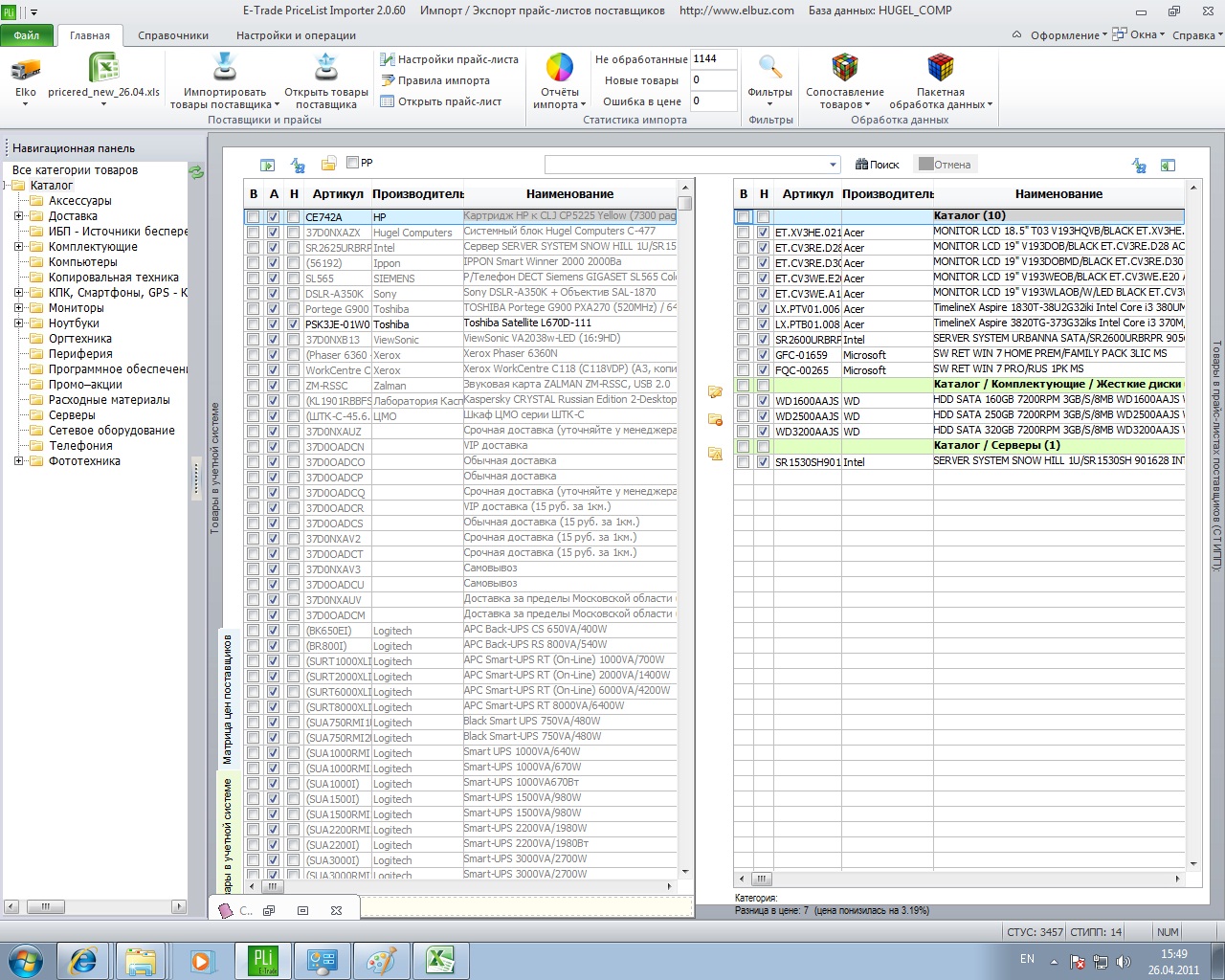Click Импортировать товары поставщика icon
This screenshot has height=980, width=1225.
[x=225, y=68]
